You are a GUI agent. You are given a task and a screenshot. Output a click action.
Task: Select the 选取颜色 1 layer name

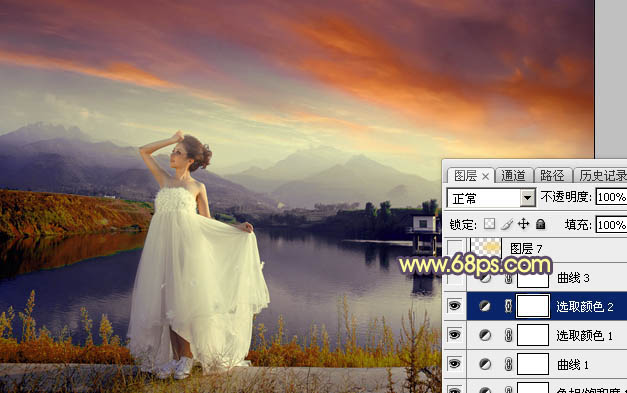(584, 335)
